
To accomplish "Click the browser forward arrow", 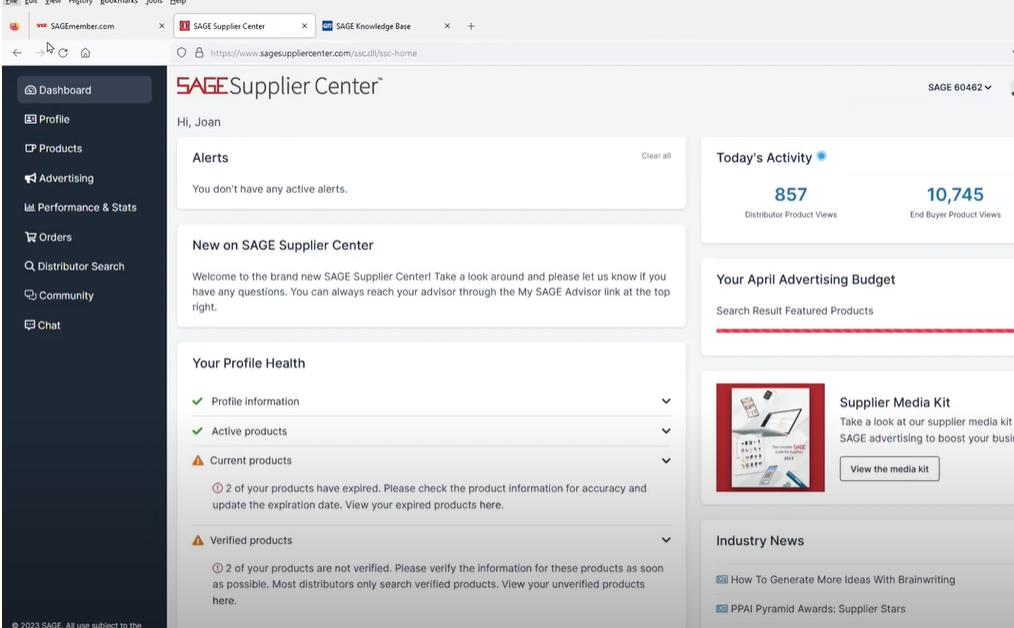I will click(x=39, y=53).
